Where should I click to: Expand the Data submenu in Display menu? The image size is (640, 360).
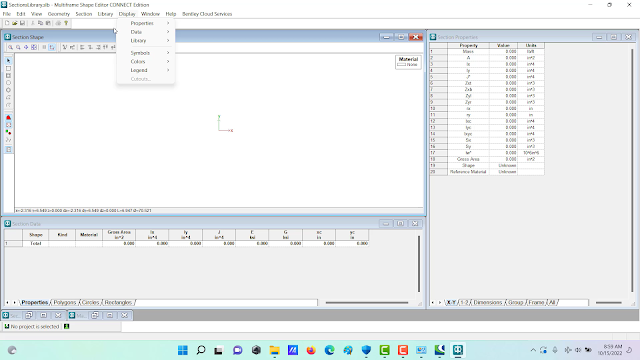coord(146,32)
